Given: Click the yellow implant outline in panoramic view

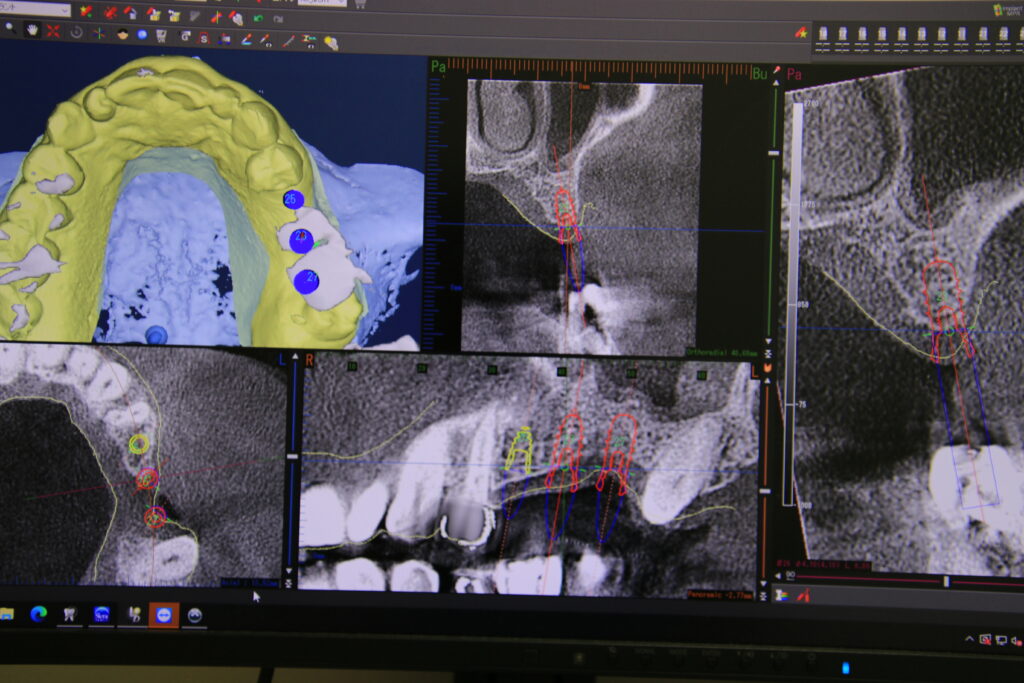Looking at the screenshot, I should click(520, 449).
